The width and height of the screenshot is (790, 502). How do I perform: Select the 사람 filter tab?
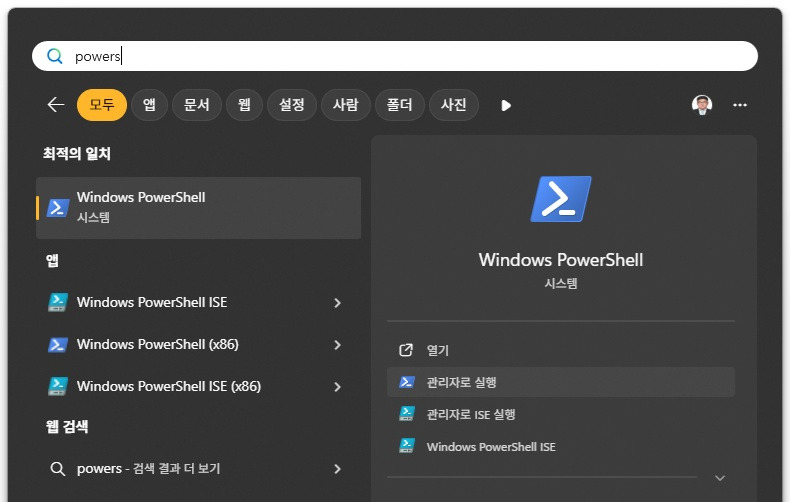(x=346, y=105)
